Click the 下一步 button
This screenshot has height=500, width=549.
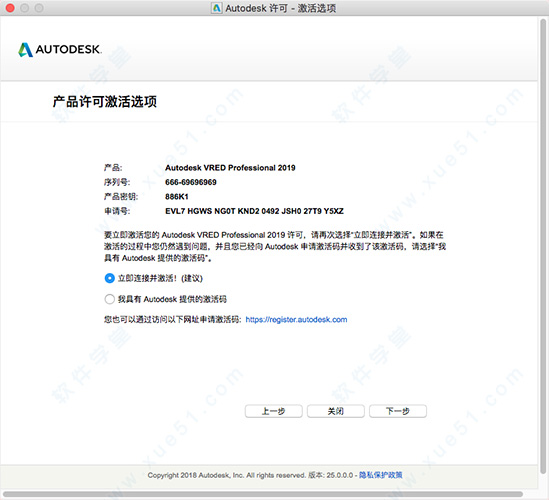point(398,411)
